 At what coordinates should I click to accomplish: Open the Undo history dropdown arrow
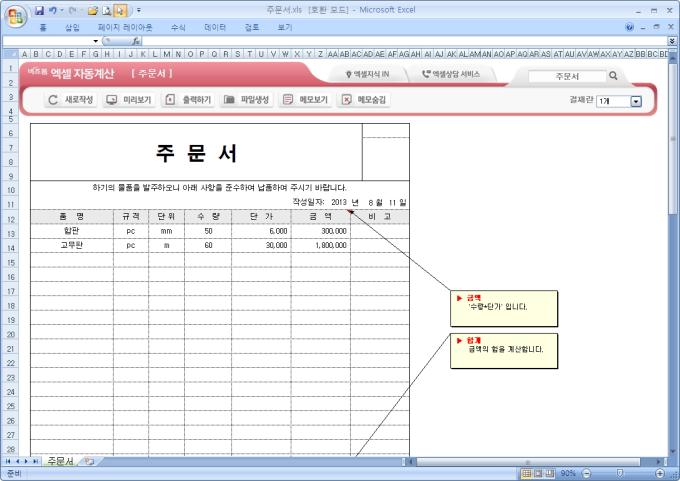[x=62, y=10]
